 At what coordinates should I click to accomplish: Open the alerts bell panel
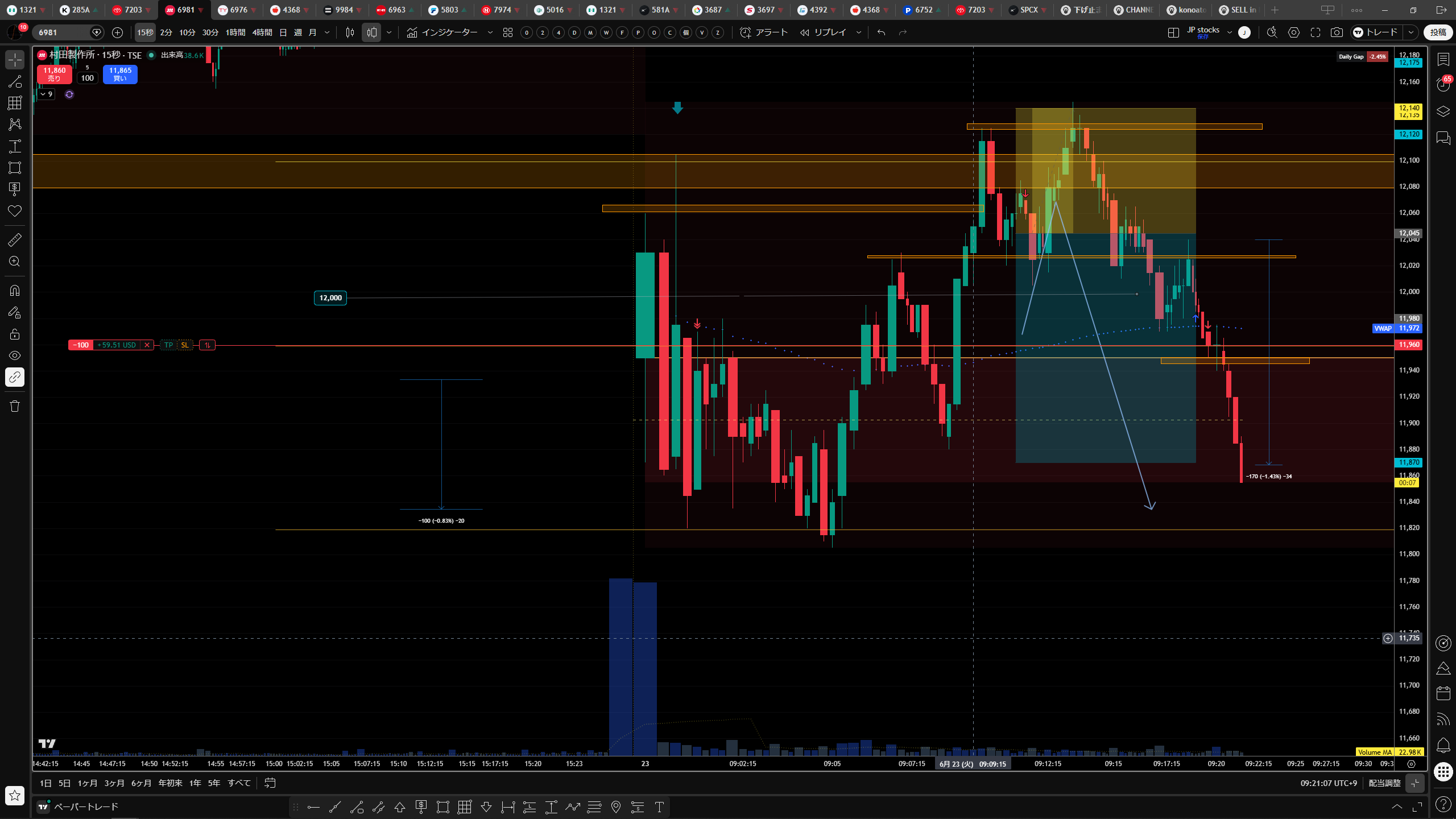[1443, 745]
